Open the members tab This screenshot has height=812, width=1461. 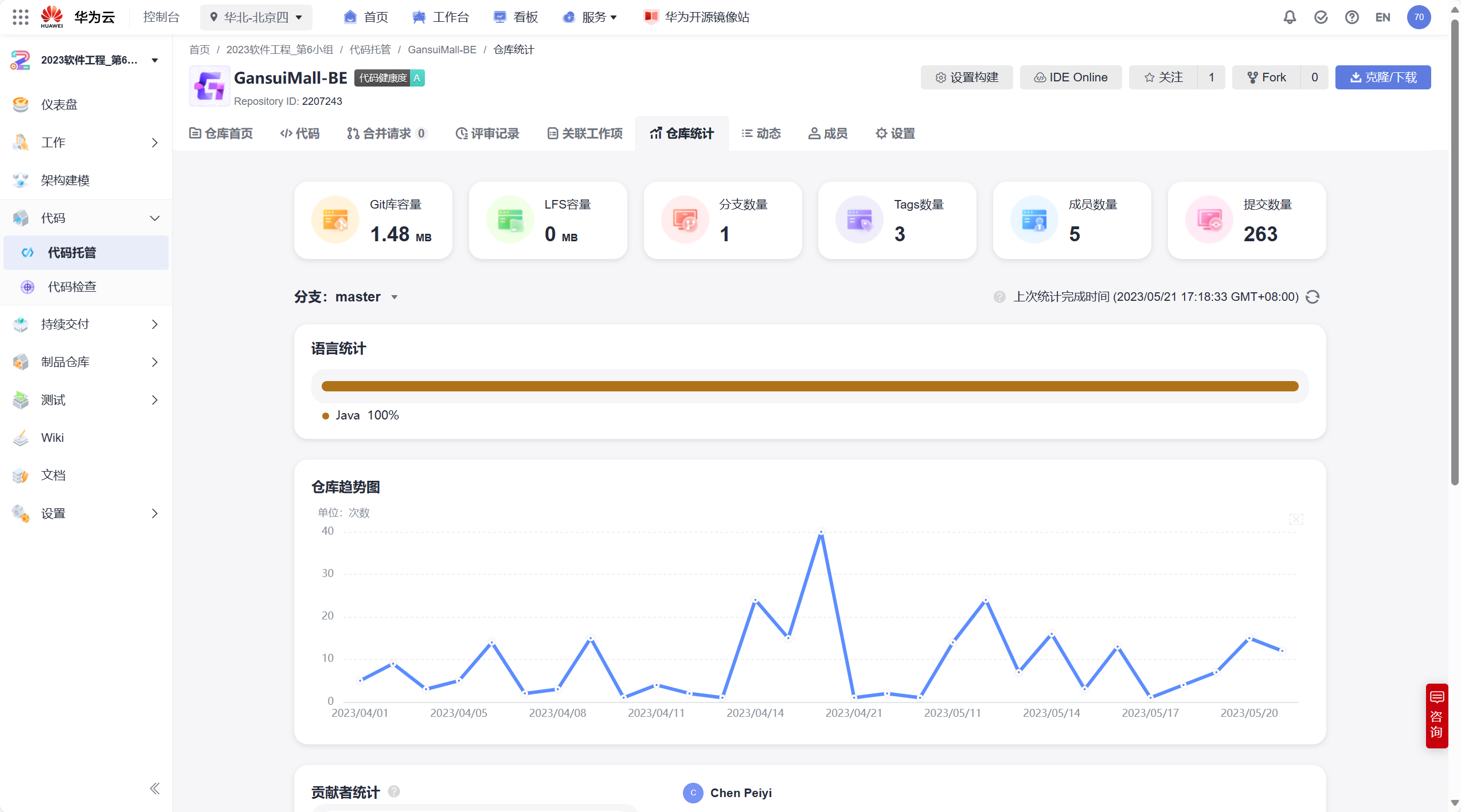pyautogui.click(x=827, y=134)
